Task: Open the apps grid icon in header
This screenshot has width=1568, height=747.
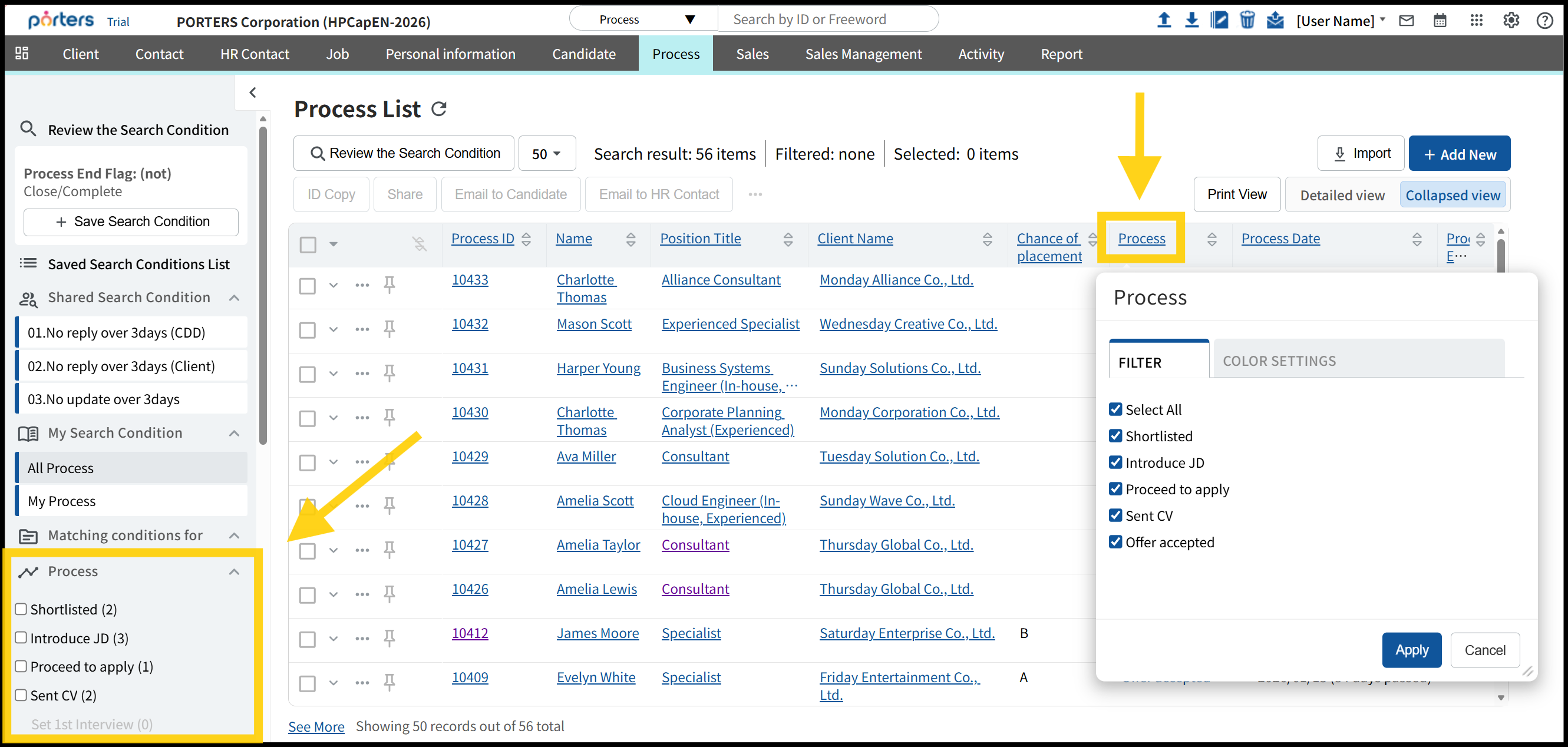Action: pos(1476,21)
